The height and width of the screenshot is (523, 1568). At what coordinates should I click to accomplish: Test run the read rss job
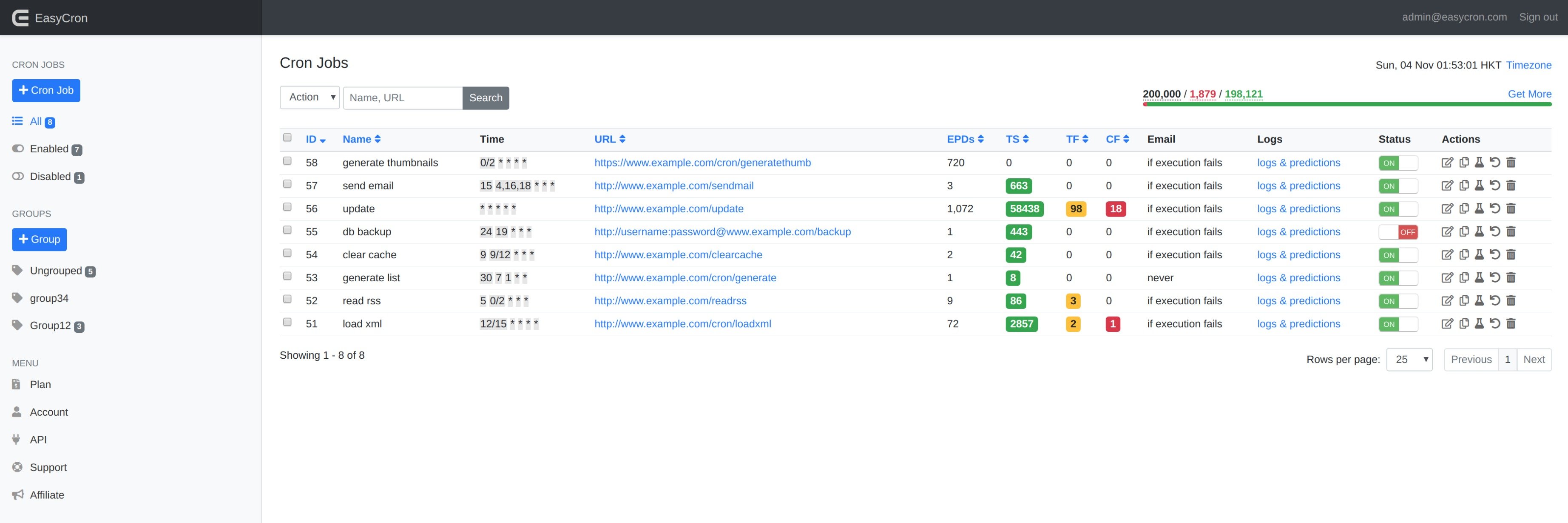[x=1479, y=300]
